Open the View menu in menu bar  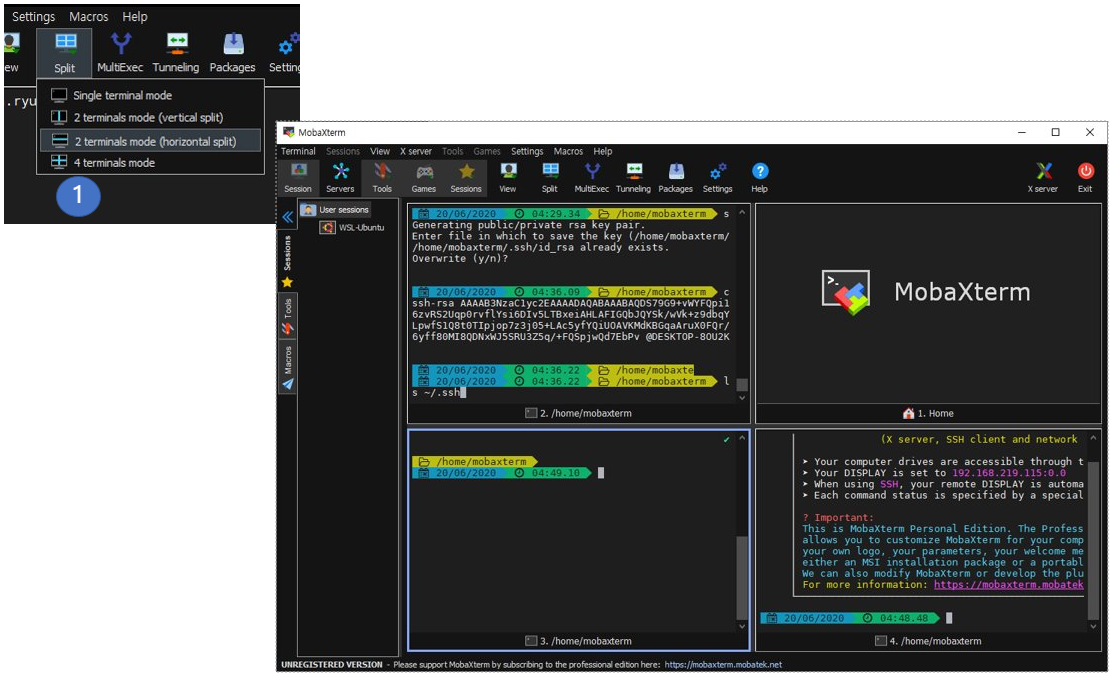[x=380, y=151]
